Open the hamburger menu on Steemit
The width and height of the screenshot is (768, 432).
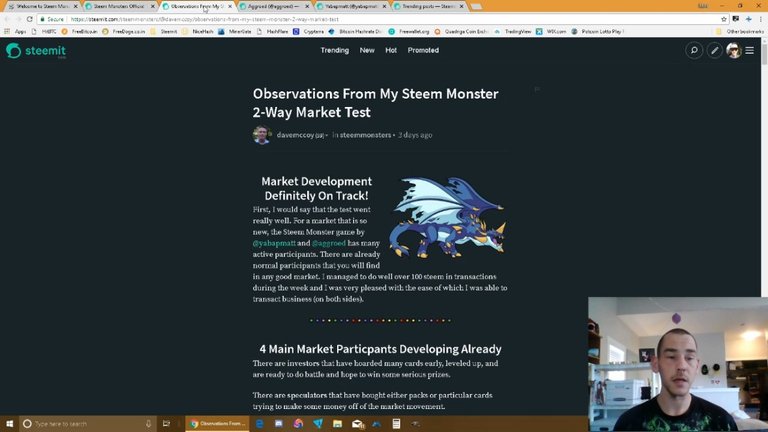coord(749,50)
